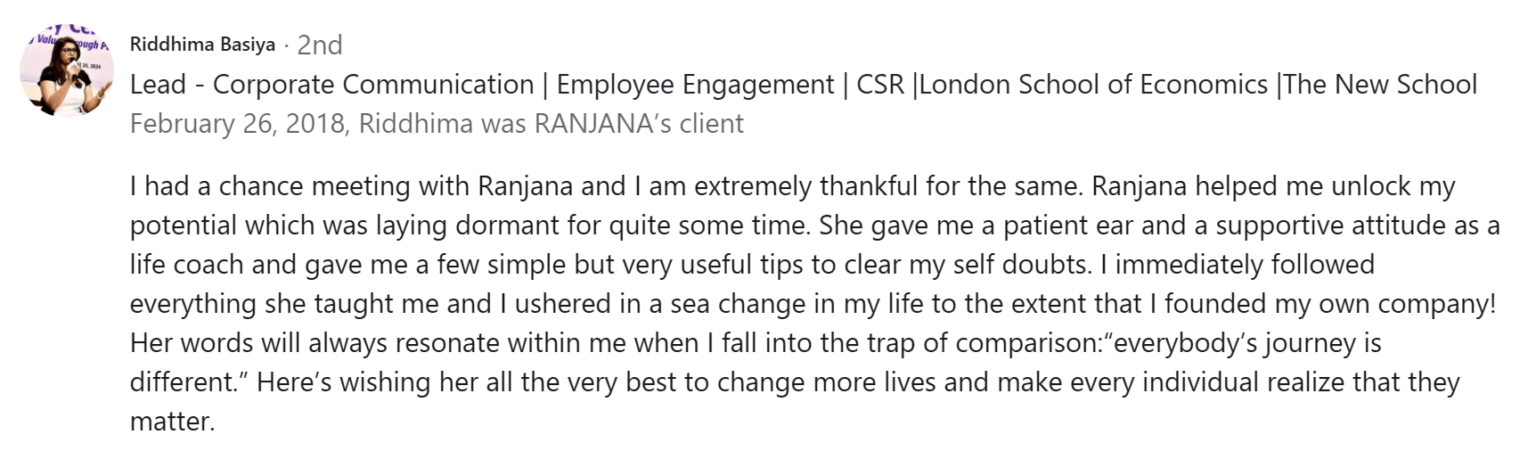
Task: Click the 'February 26, 2018' date
Action: point(238,124)
